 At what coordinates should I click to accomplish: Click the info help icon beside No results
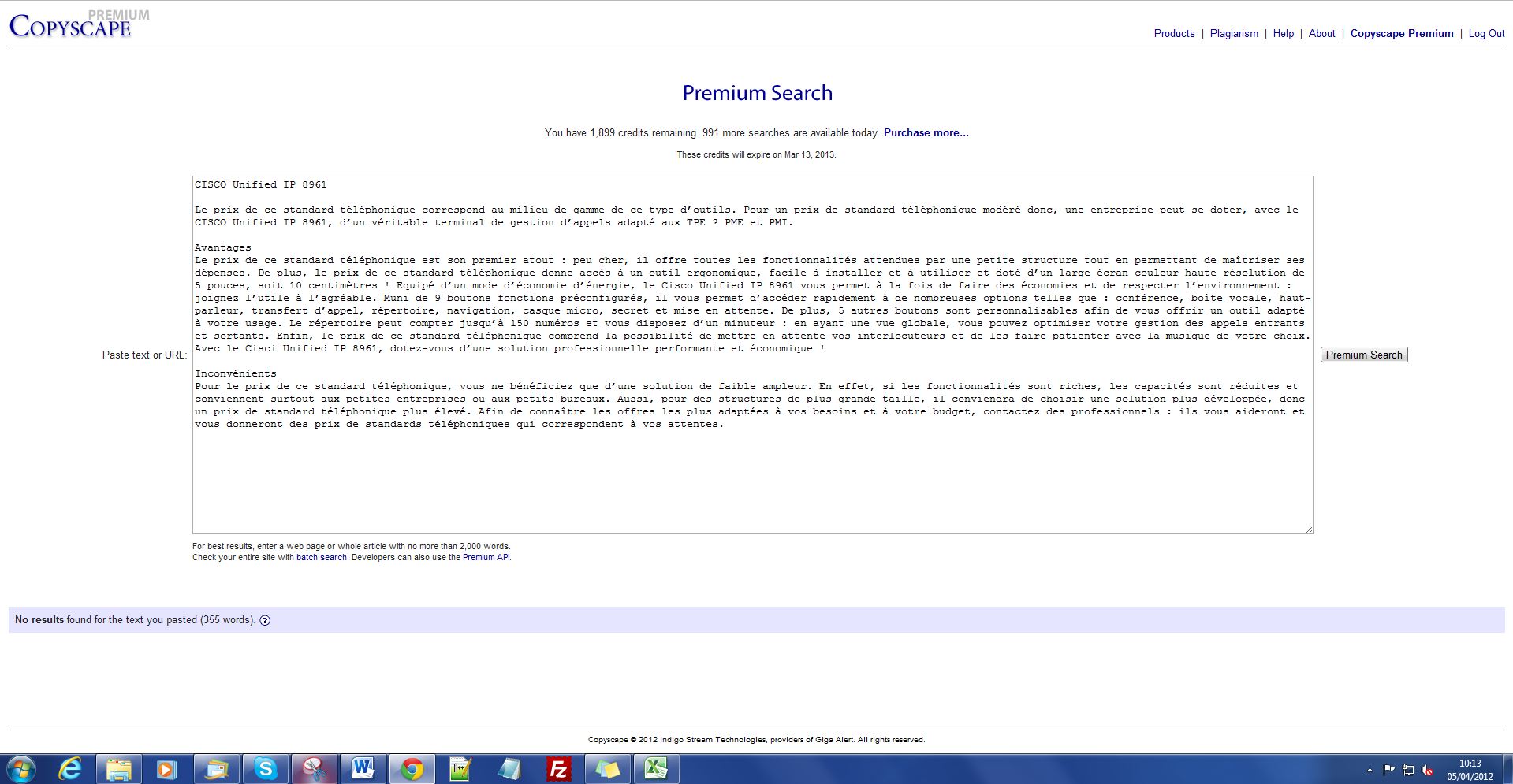[x=265, y=620]
